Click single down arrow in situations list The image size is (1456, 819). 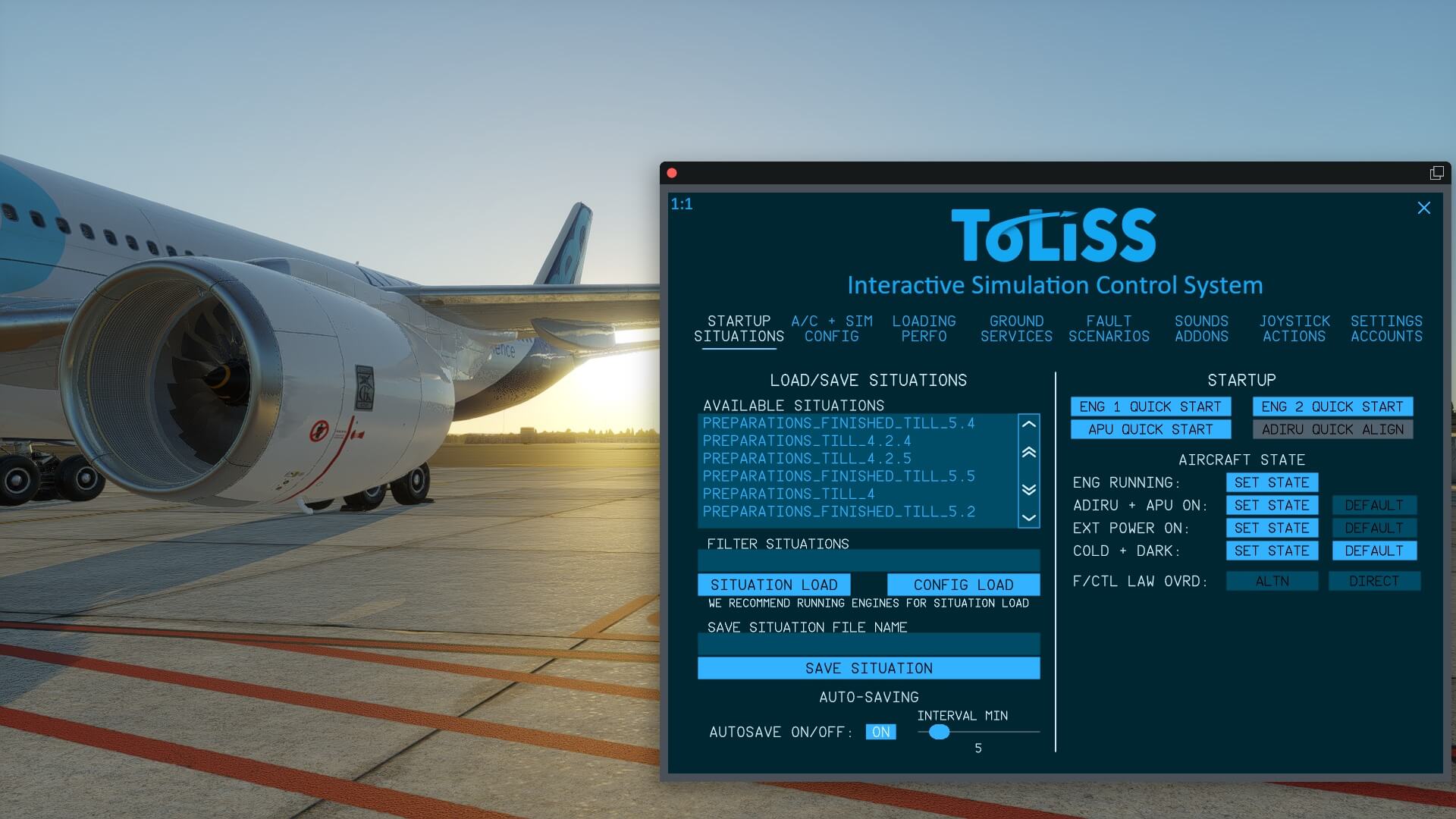tap(1028, 518)
